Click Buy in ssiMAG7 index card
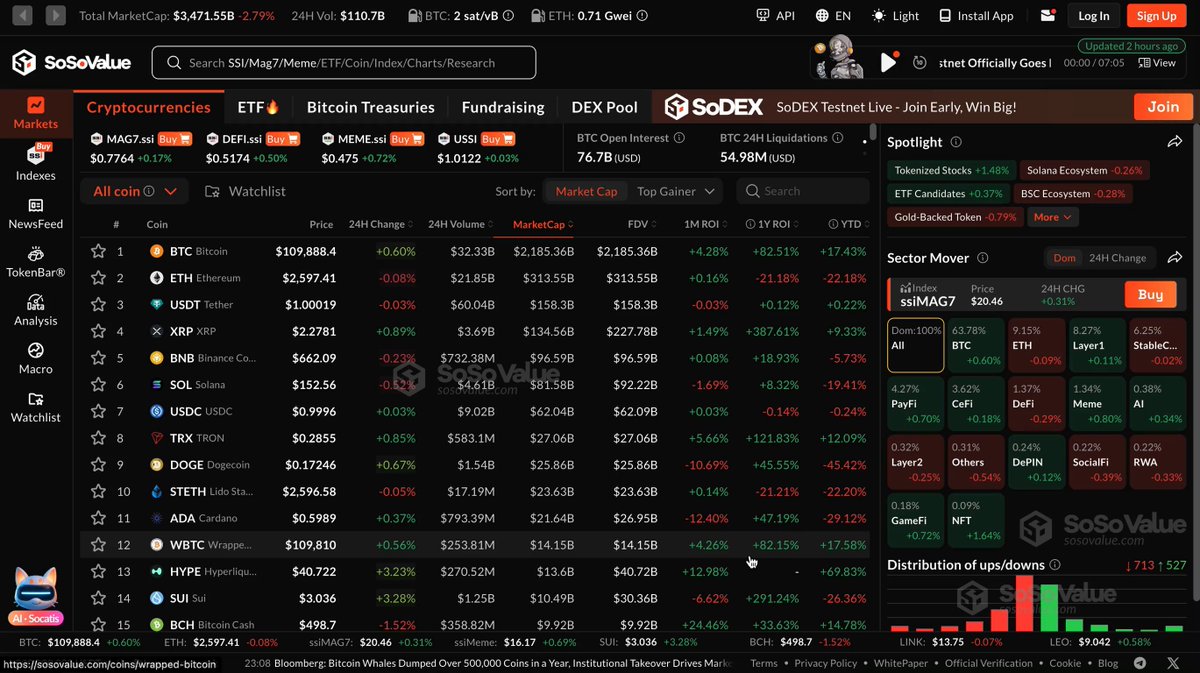This screenshot has width=1200, height=673. coord(1150,294)
